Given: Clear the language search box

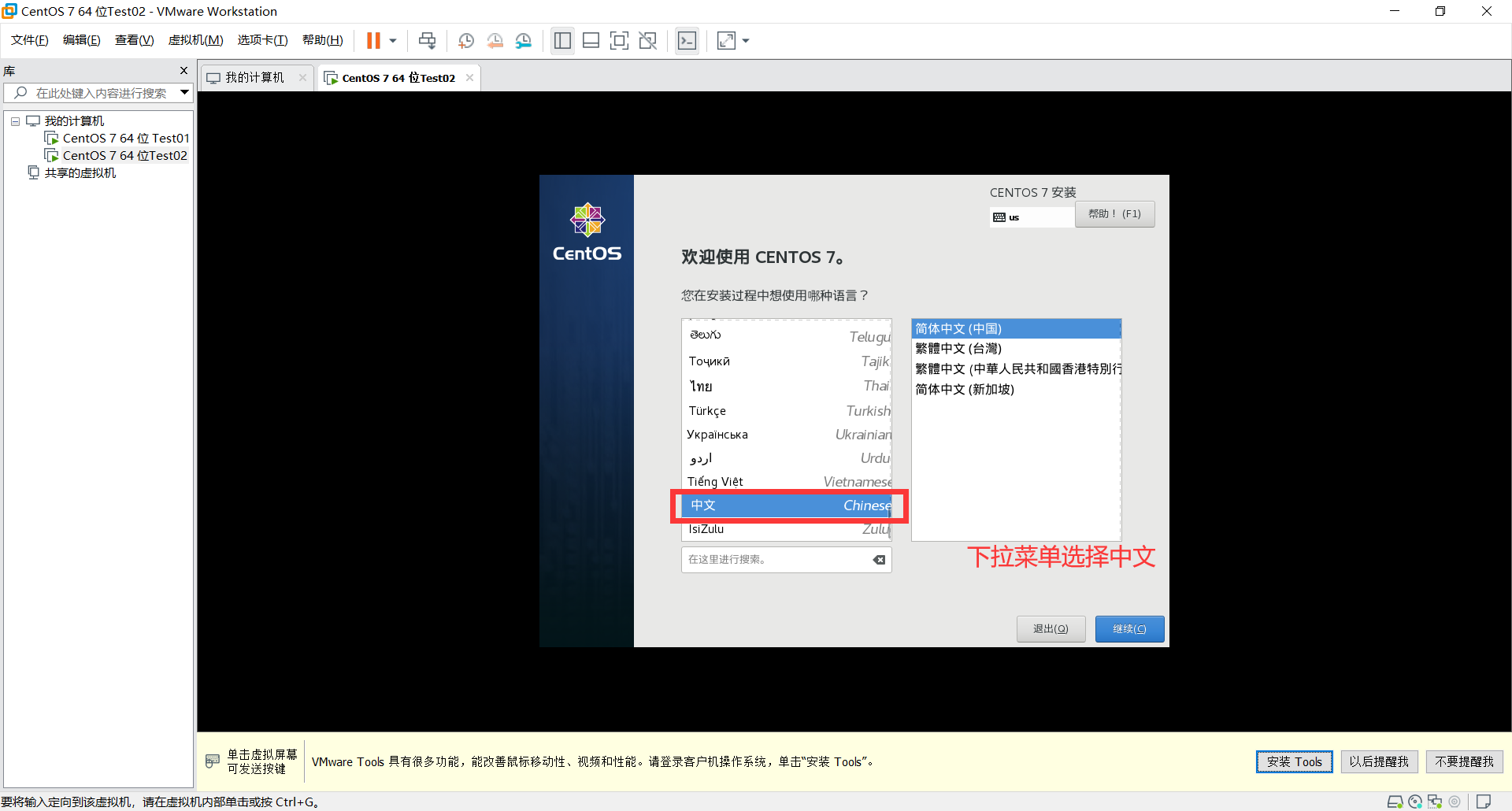Looking at the screenshot, I should point(879,560).
